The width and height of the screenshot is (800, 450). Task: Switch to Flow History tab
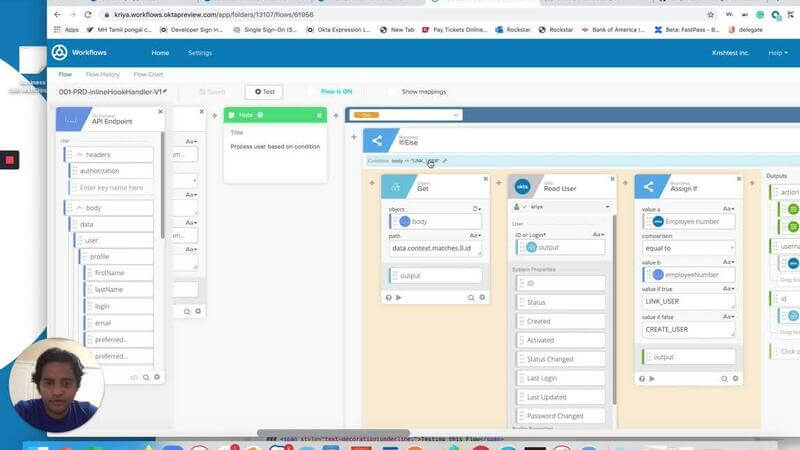point(102,74)
